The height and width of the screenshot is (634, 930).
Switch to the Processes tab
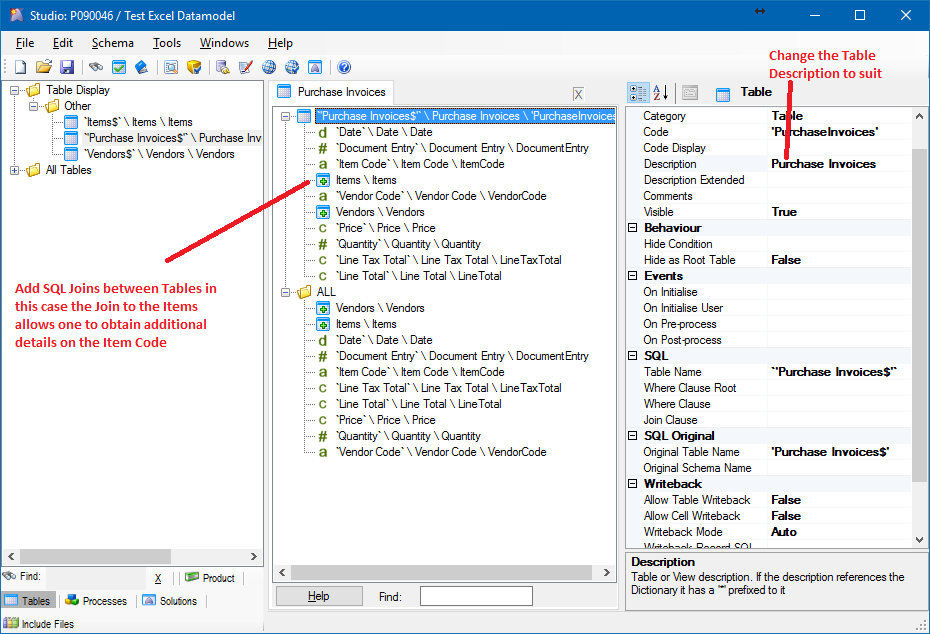(x=97, y=601)
